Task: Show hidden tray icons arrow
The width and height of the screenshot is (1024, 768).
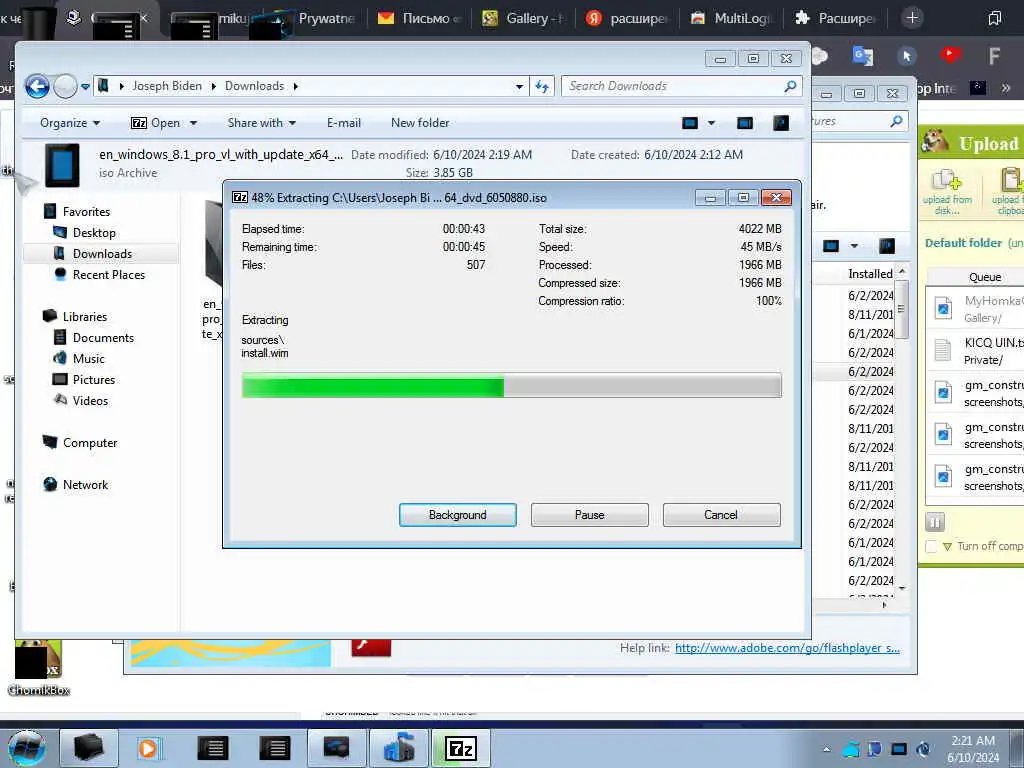Action: pyautogui.click(x=826, y=749)
